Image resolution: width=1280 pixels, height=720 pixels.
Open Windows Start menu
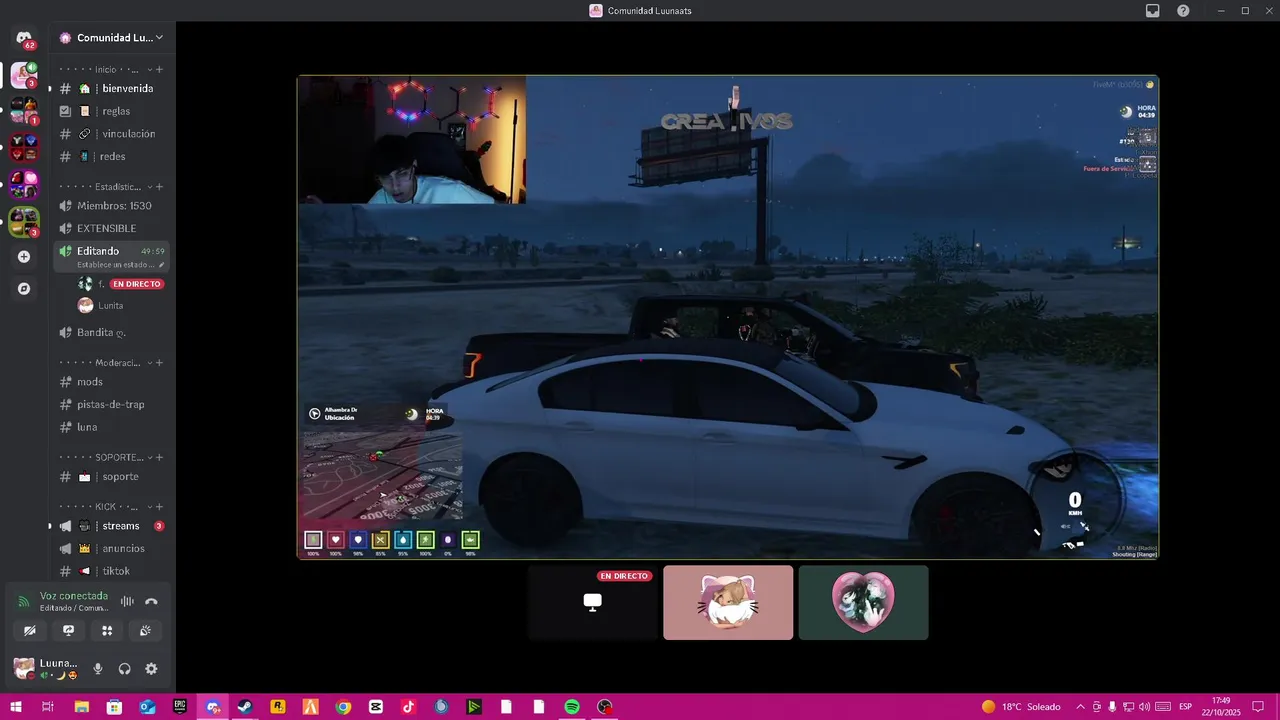tap(15, 707)
